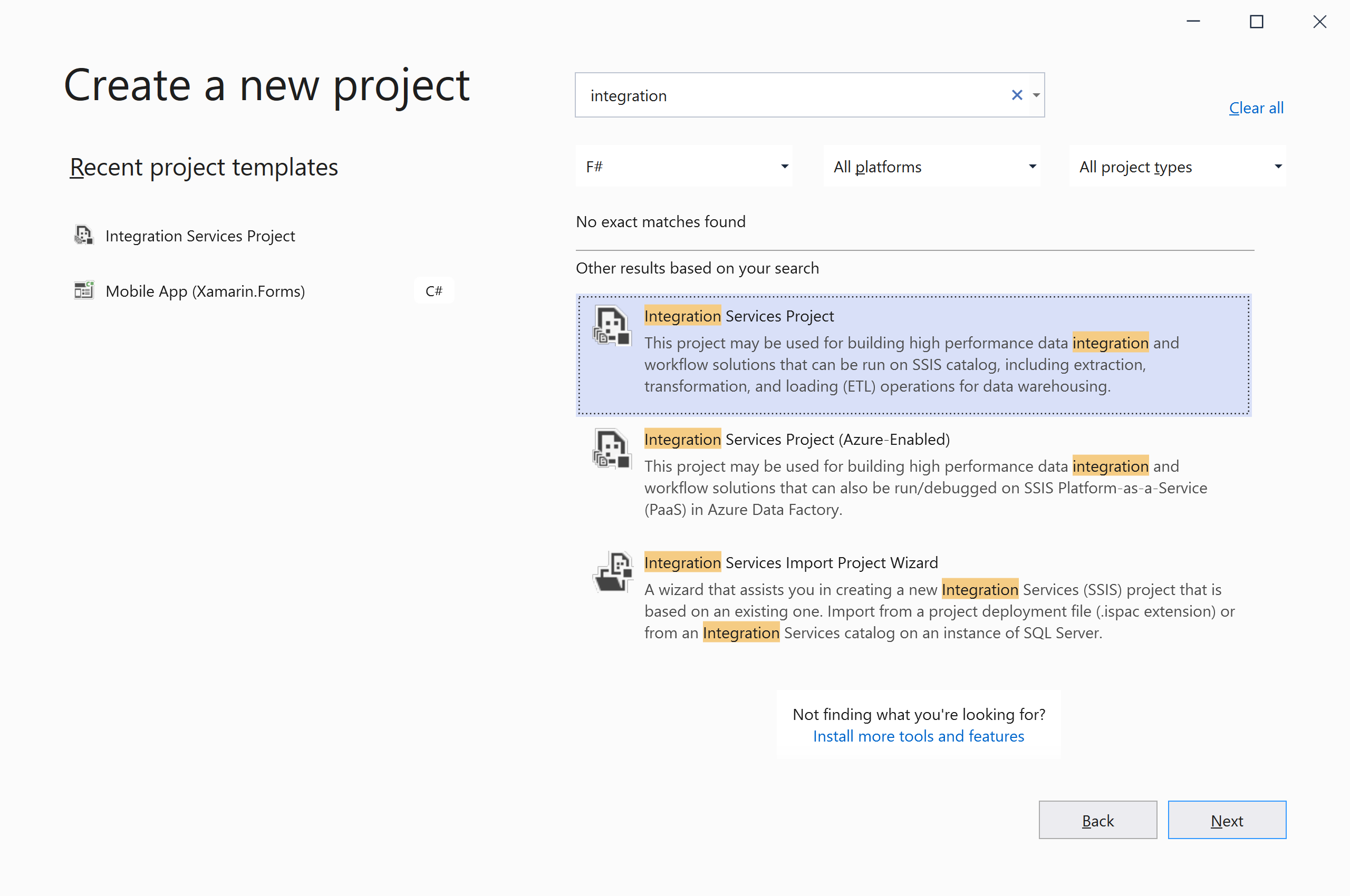Maximize the Create a new project window

[x=1256, y=22]
